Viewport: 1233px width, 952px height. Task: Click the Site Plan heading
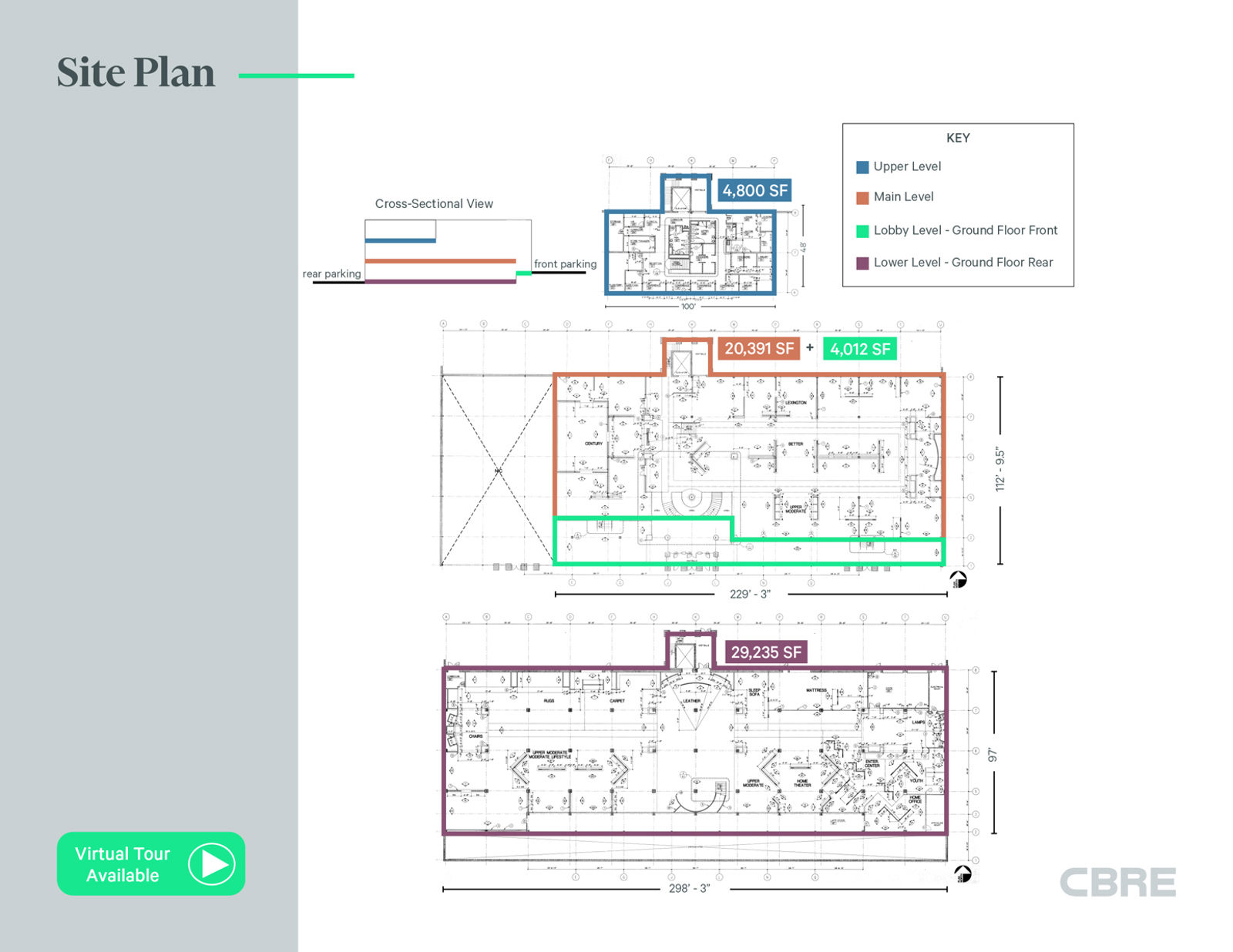[x=136, y=73]
